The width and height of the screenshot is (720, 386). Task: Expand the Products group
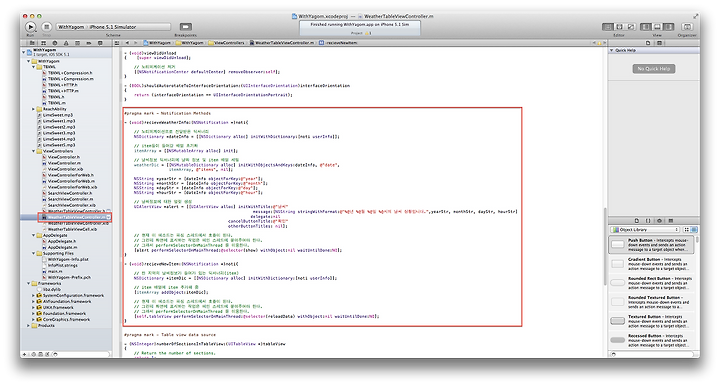click(29, 325)
